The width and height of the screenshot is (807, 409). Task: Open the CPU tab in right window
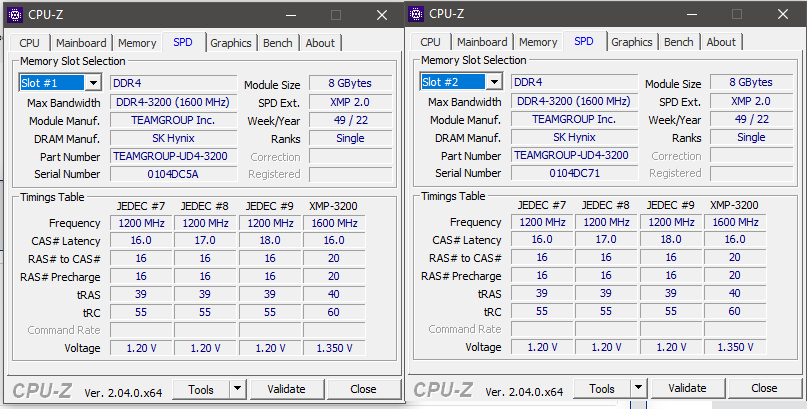click(430, 42)
